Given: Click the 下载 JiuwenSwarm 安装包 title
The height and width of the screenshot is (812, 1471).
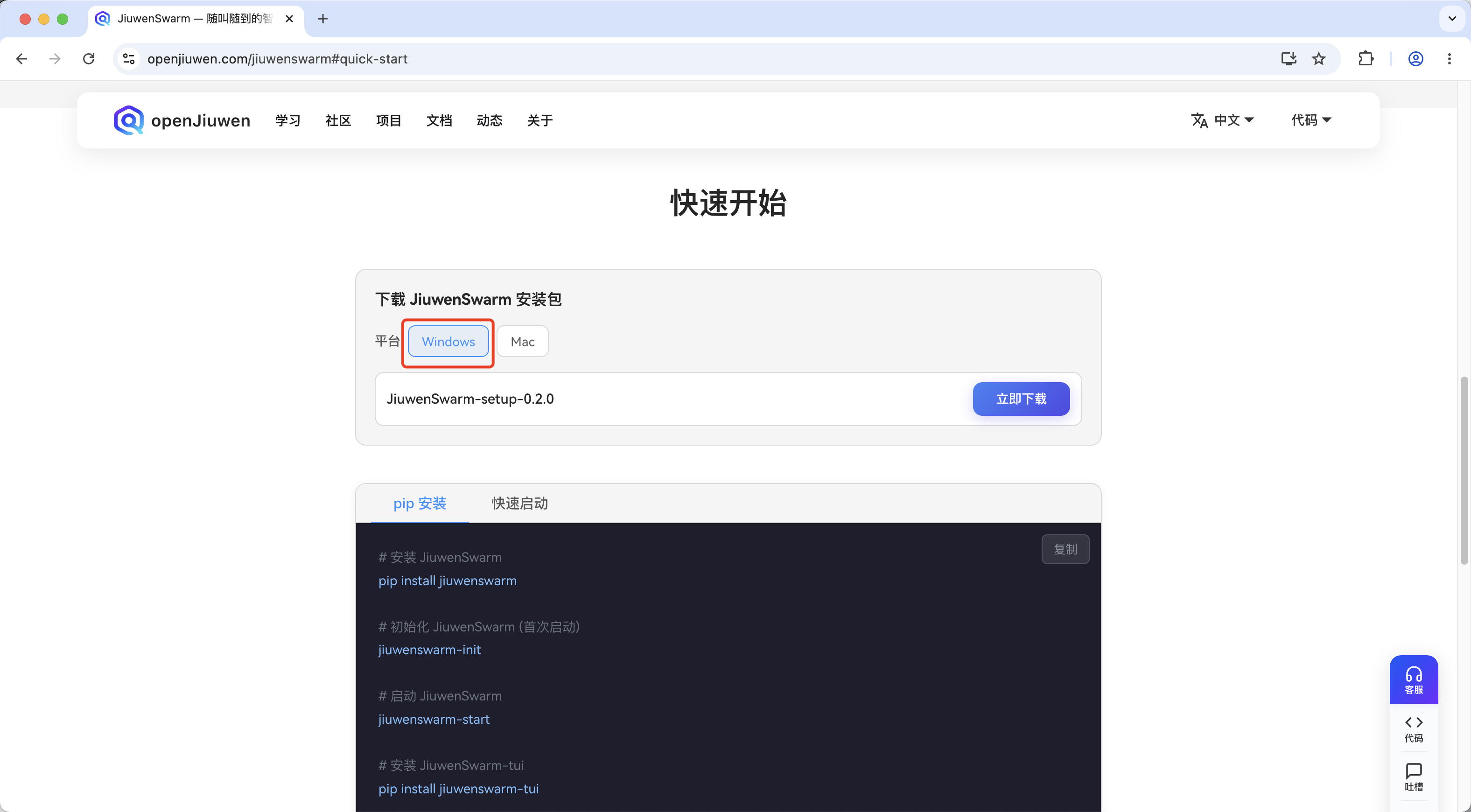Looking at the screenshot, I should click(x=468, y=299).
